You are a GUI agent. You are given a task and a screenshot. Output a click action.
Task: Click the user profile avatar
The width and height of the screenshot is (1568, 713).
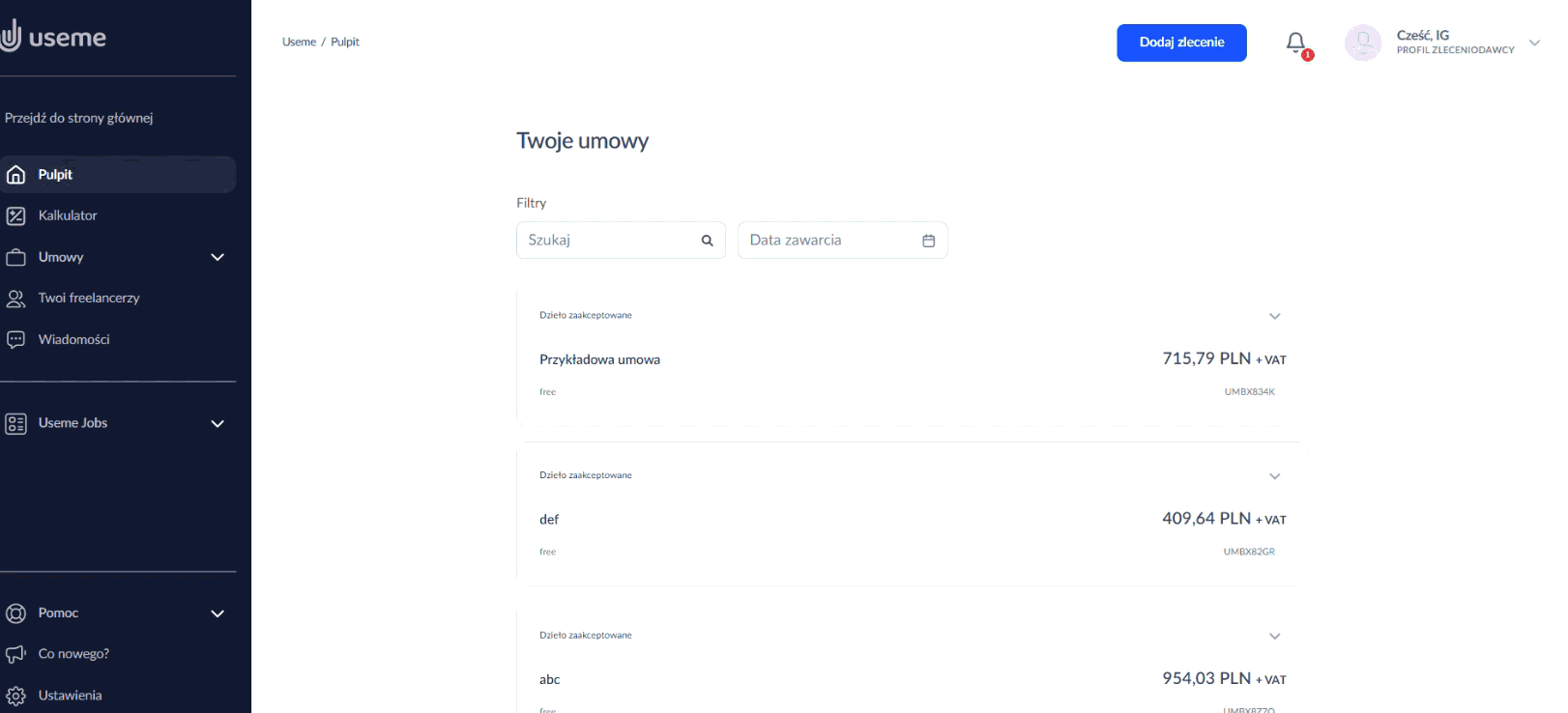pyautogui.click(x=1362, y=43)
